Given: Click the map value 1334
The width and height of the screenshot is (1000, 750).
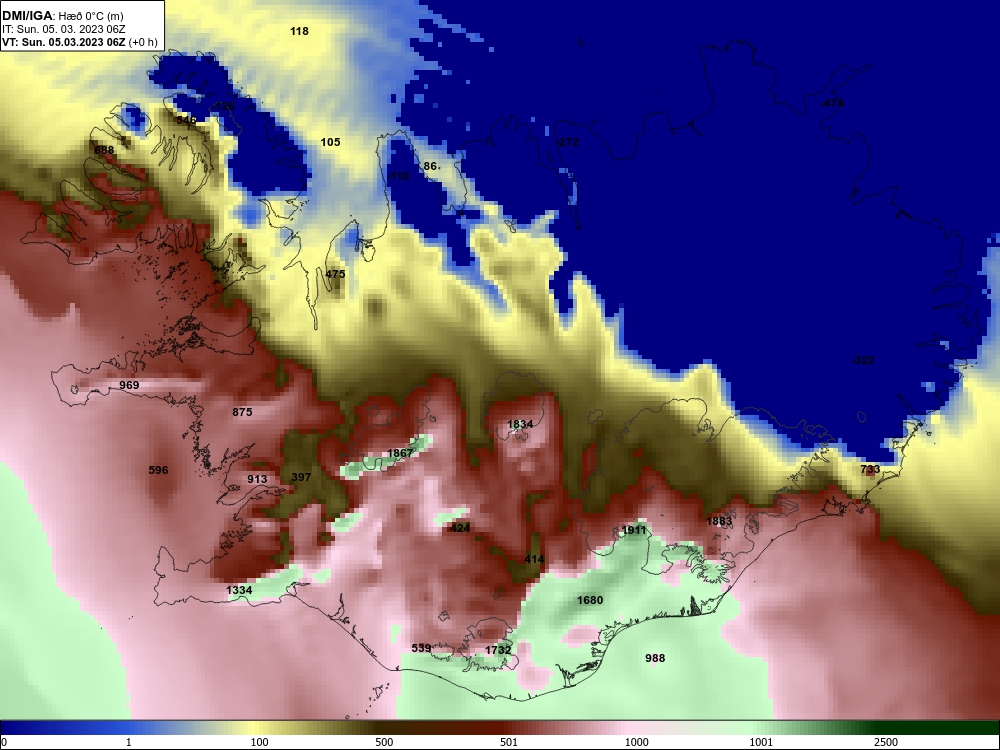Looking at the screenshot, I should pos(239,591).
